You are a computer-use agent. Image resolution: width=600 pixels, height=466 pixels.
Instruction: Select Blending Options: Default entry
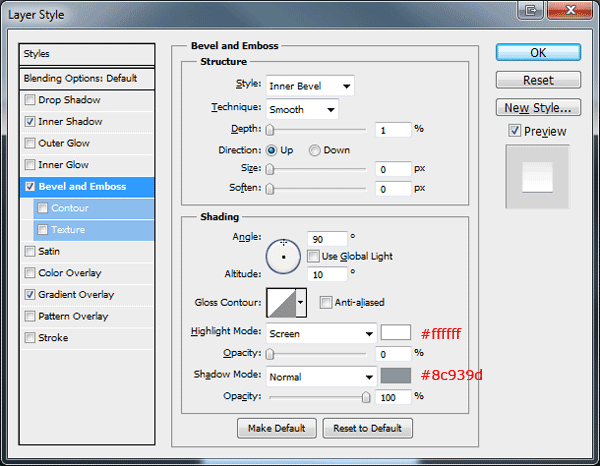87,78
